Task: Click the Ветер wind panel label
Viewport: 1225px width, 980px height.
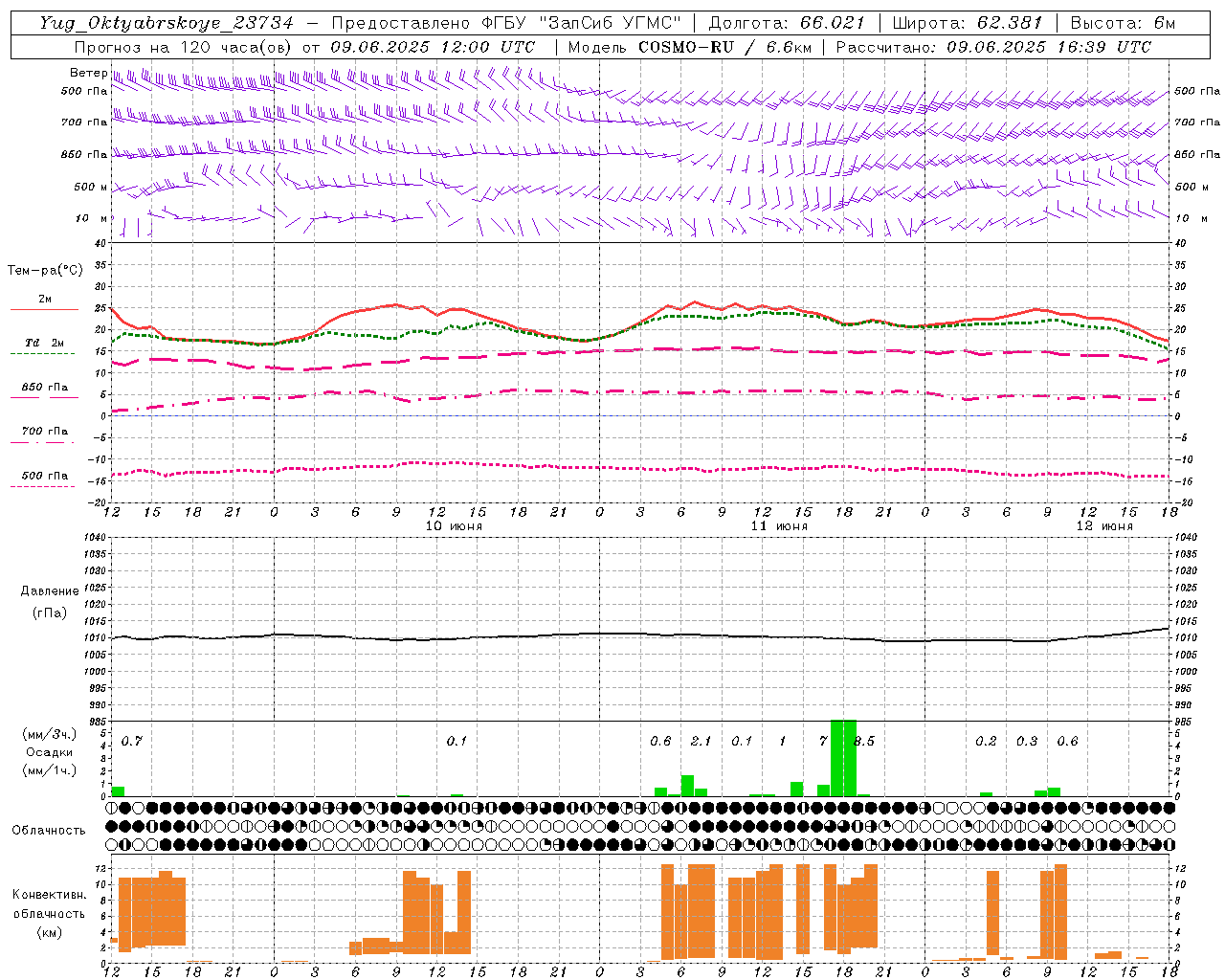Action: click(x=88, y=73)
